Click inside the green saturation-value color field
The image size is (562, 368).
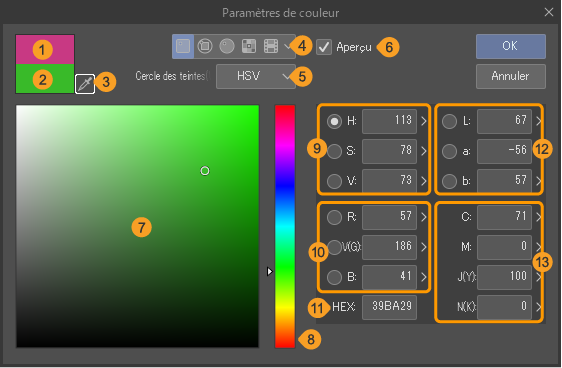tap(137, 226)
